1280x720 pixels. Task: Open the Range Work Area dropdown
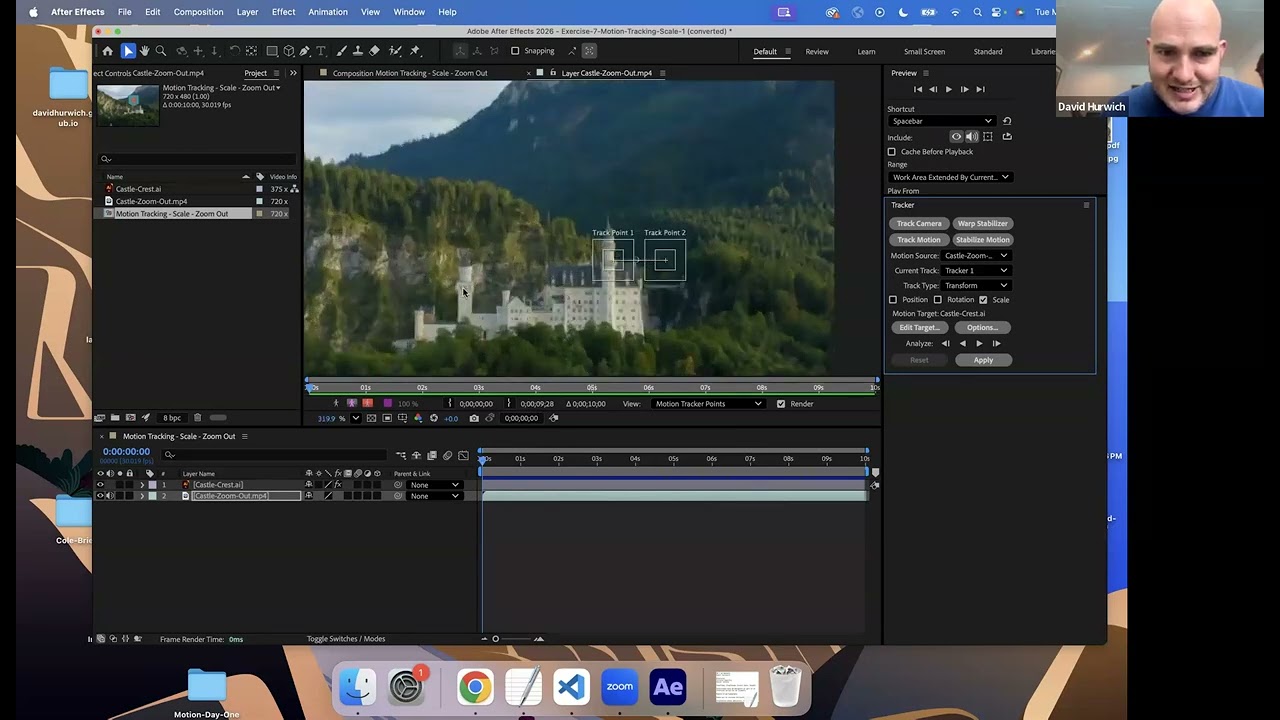pyautogui.click(x=949, y=178)
